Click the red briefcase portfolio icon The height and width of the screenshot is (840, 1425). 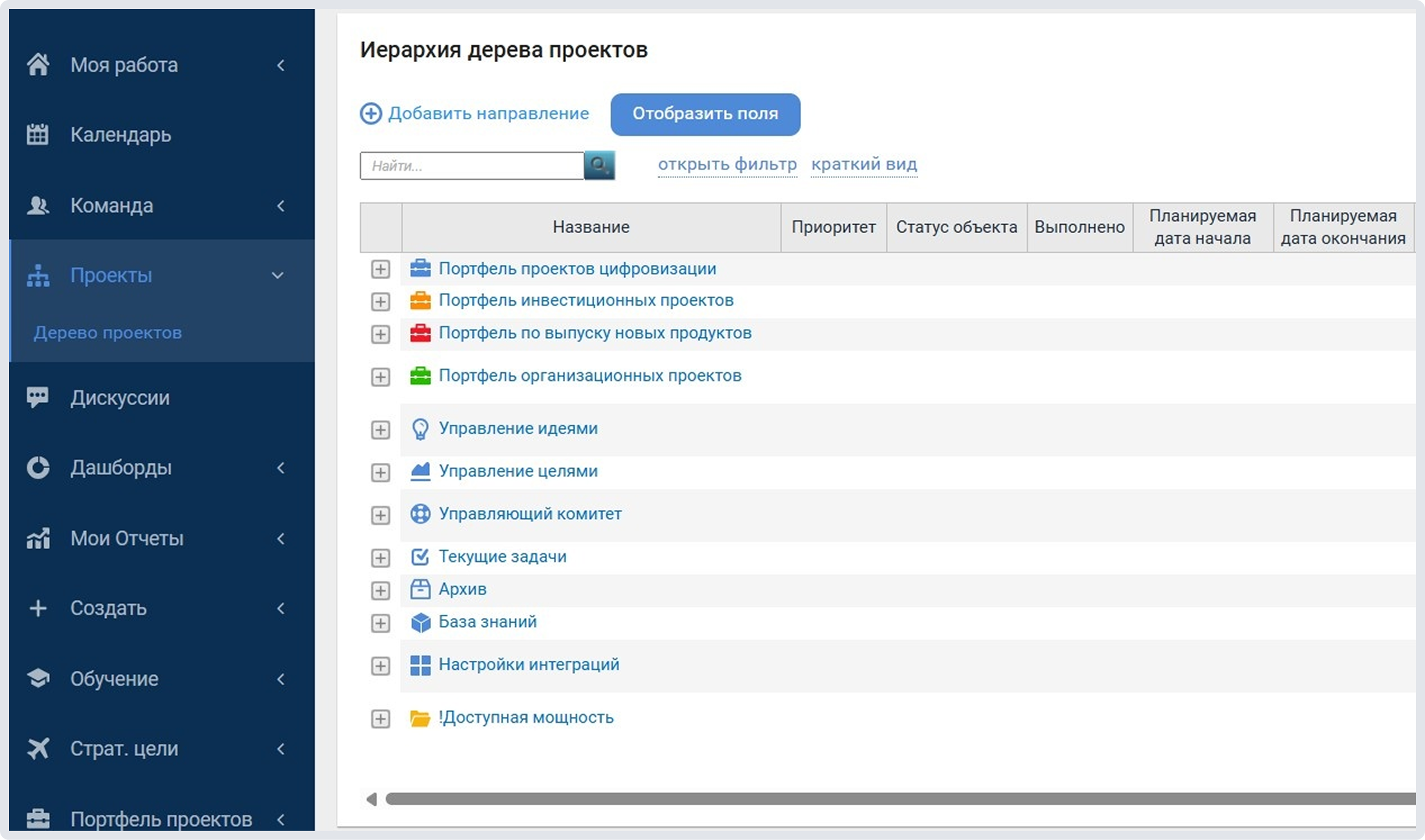pos(420,333)
